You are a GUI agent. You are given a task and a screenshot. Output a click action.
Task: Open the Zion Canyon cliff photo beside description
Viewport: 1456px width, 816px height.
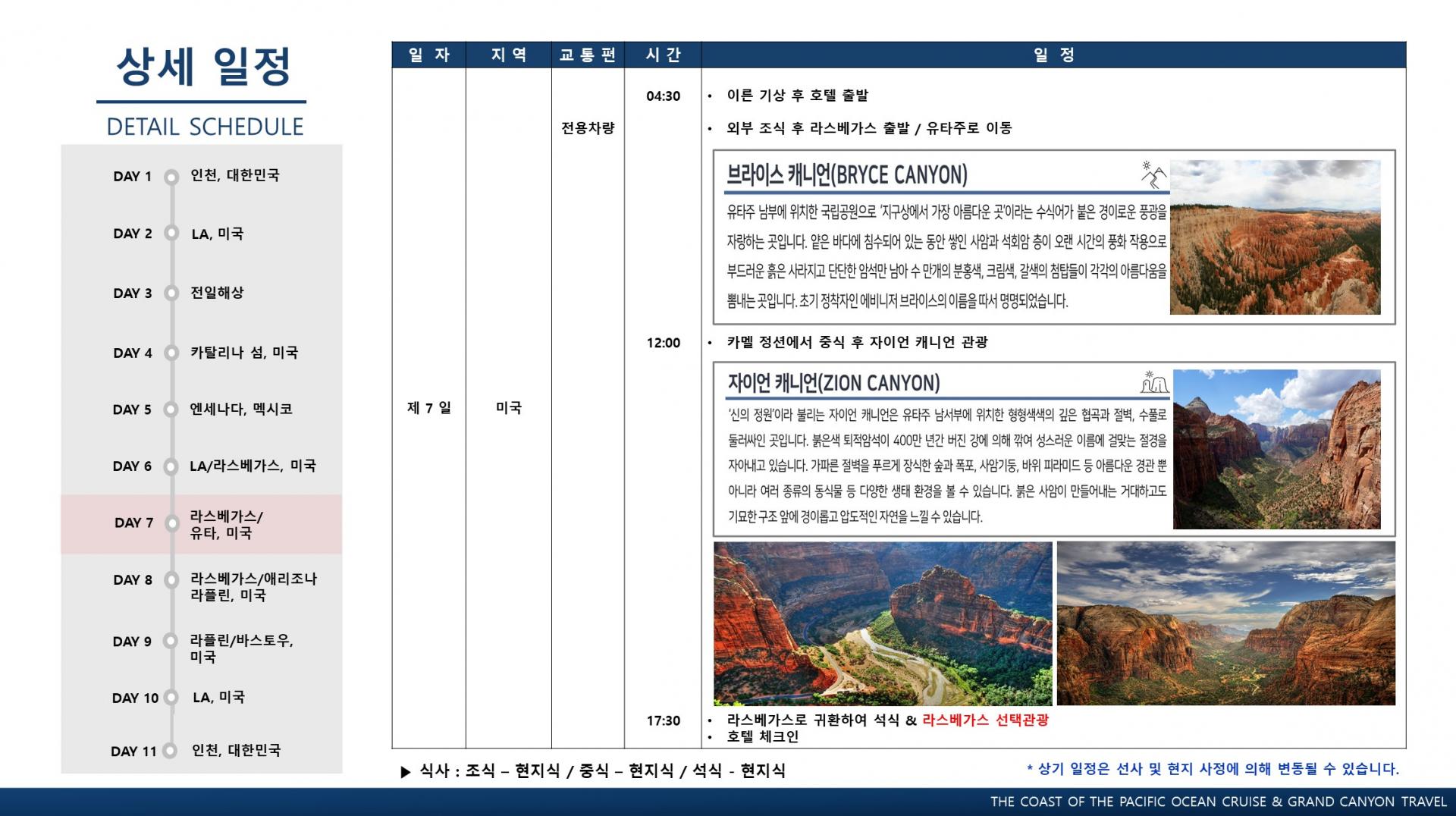point(1276,449)
